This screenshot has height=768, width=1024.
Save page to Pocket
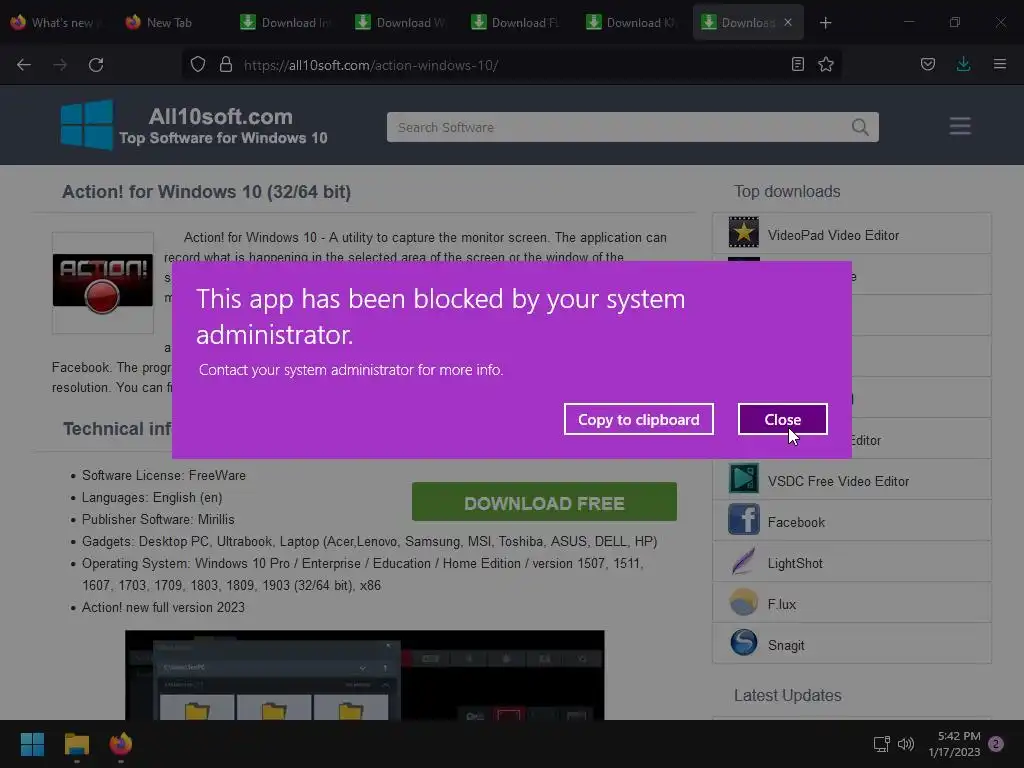coord(928,64)
